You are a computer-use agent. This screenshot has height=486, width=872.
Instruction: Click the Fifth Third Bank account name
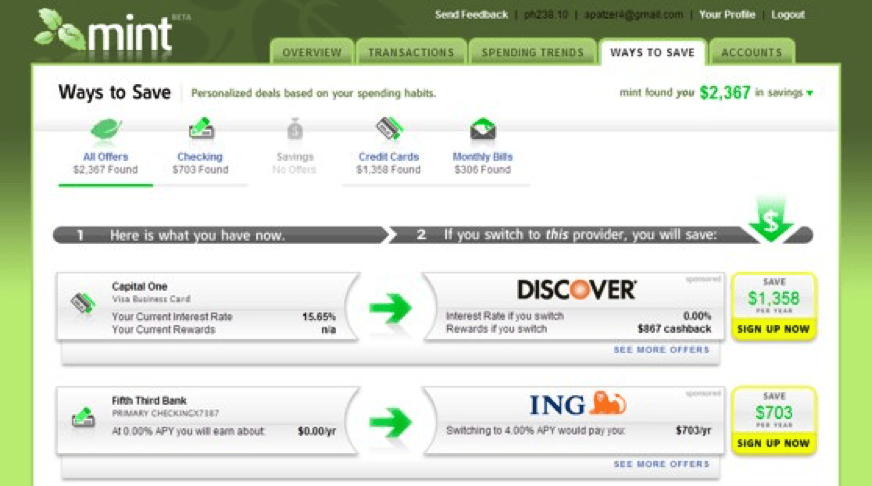pyautogui.click(x=149, y=400)
